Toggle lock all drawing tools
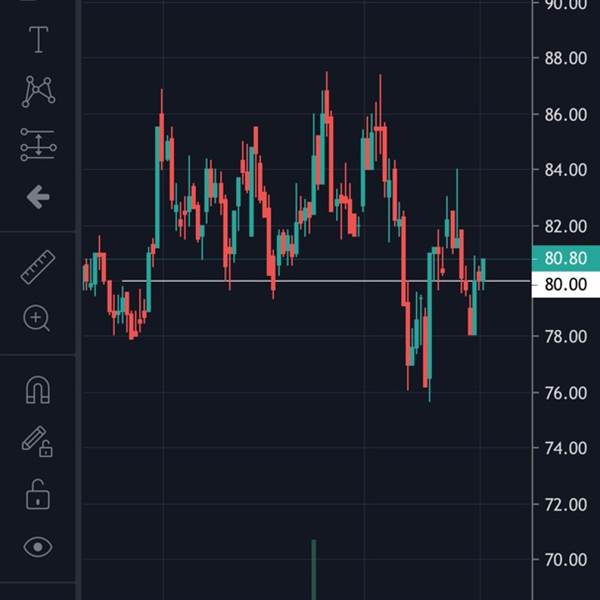 coord(38,494)
